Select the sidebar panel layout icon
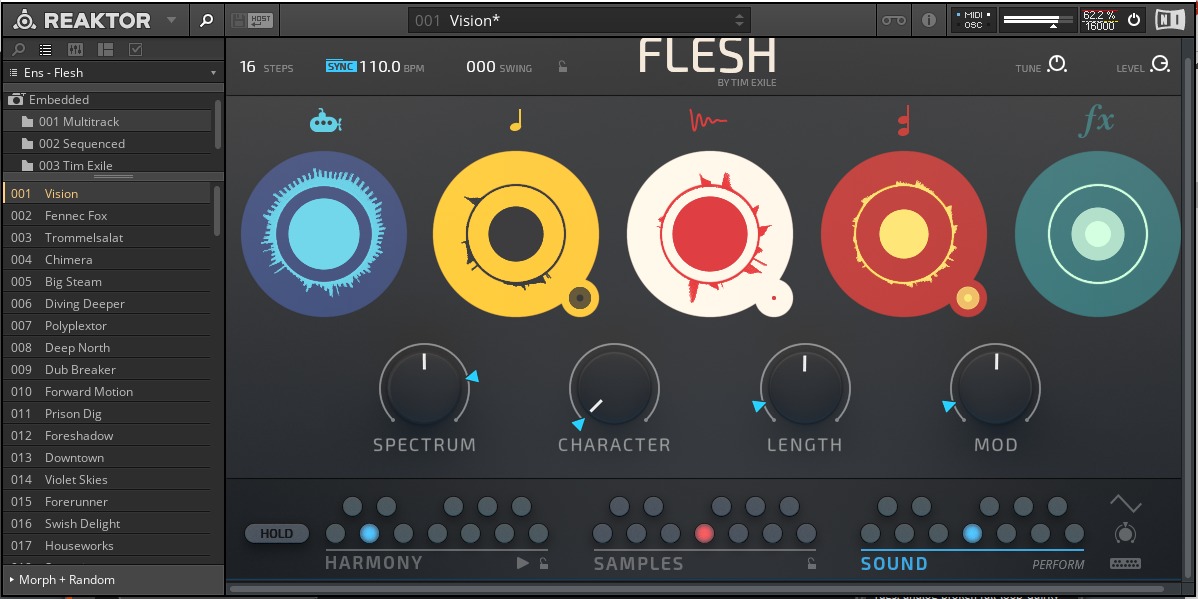The image size is (1198, 599). 105,50
